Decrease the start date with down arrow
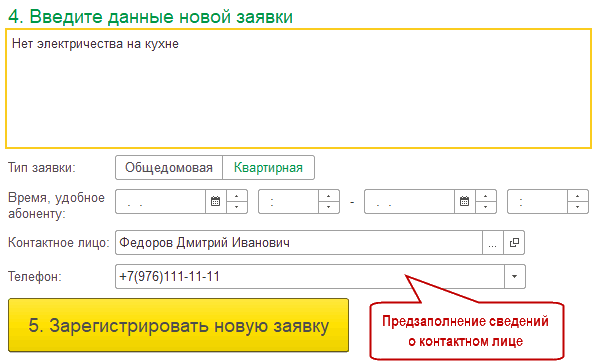 coord(237,207)
